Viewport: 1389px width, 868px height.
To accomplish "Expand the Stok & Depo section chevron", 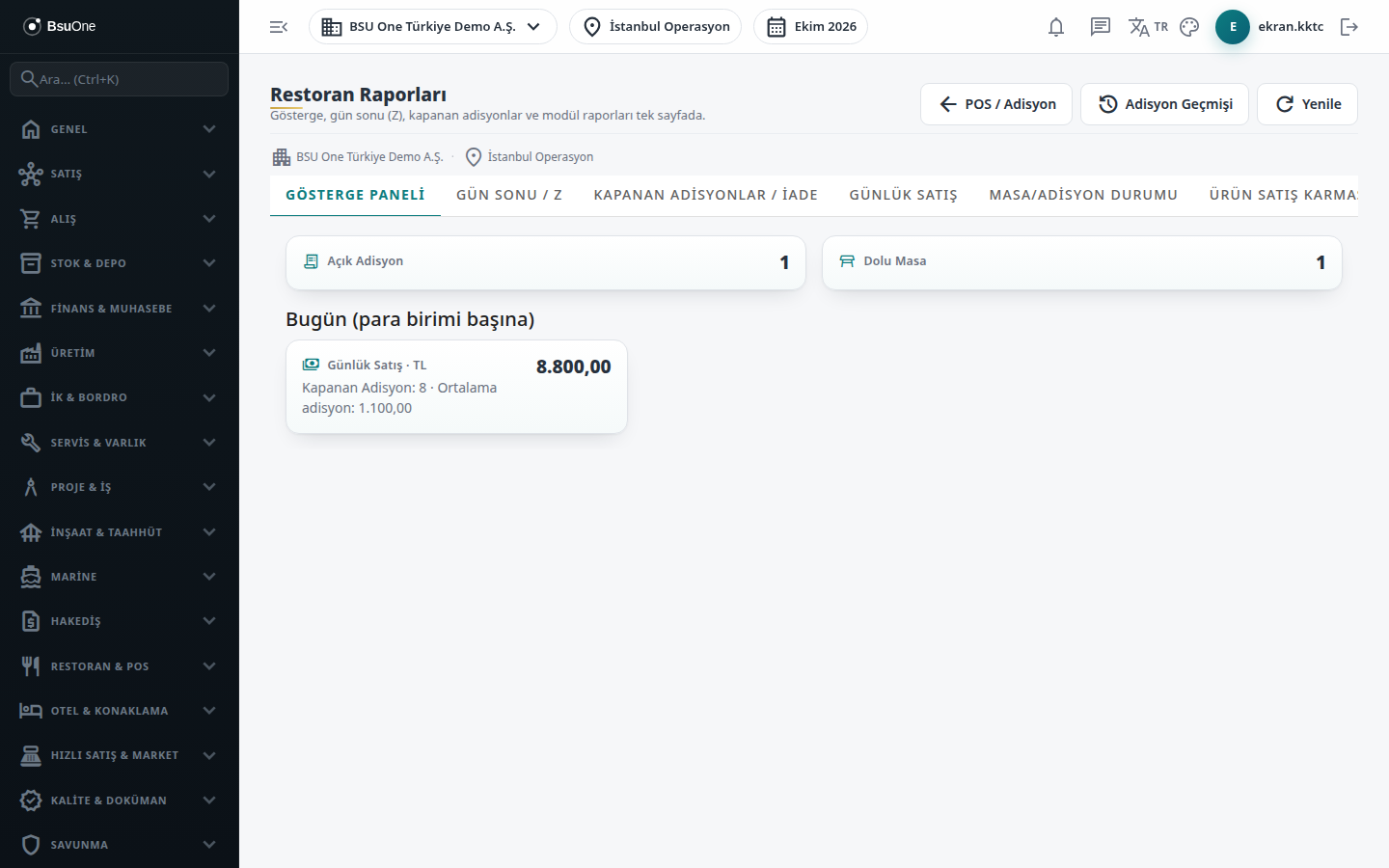I will [209, 263].
